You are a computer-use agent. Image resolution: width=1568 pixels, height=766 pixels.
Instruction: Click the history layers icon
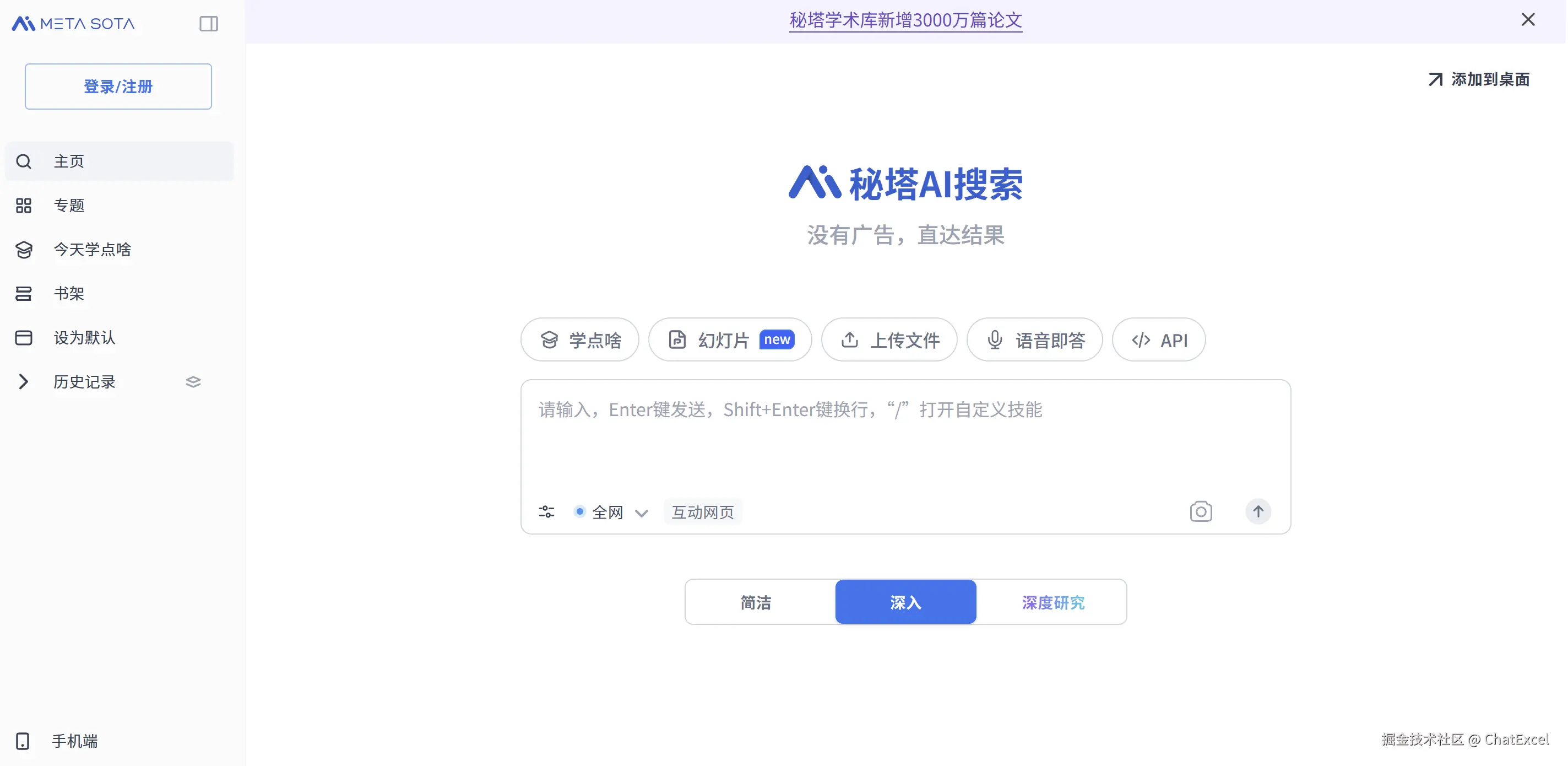click(193, 382)
